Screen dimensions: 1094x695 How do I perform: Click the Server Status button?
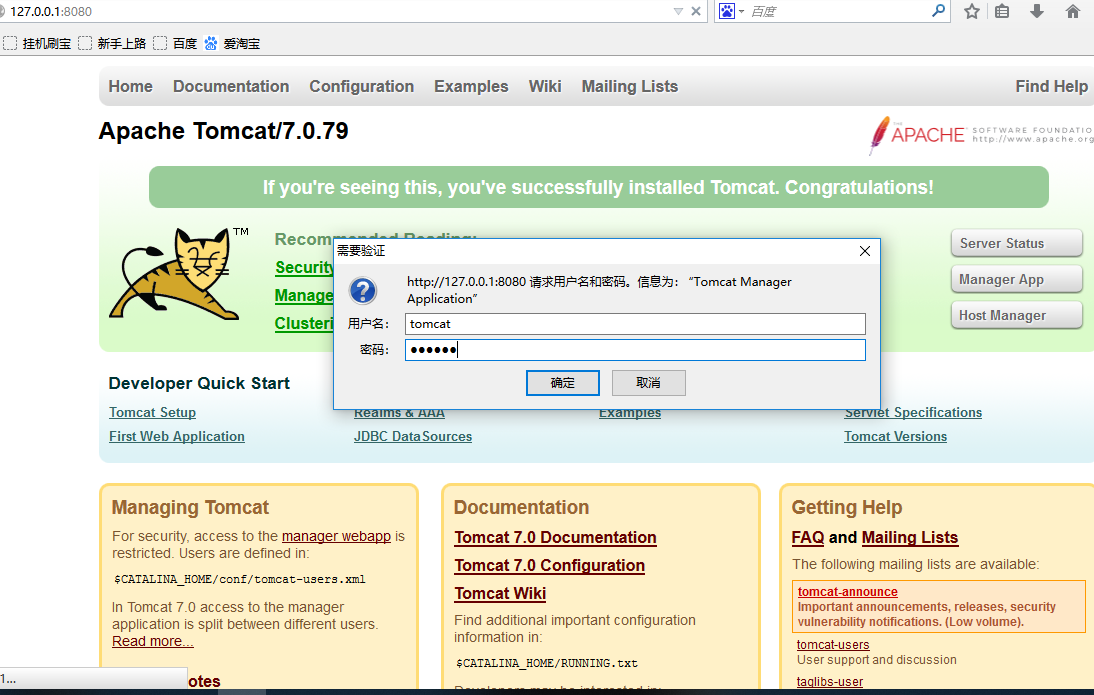coord(1017,244)
